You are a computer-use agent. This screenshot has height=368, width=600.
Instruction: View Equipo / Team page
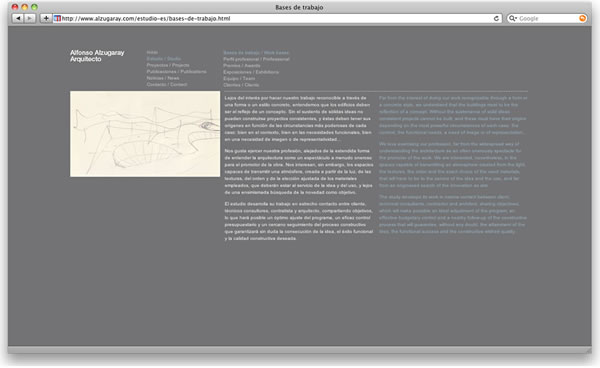coord(239,78)
